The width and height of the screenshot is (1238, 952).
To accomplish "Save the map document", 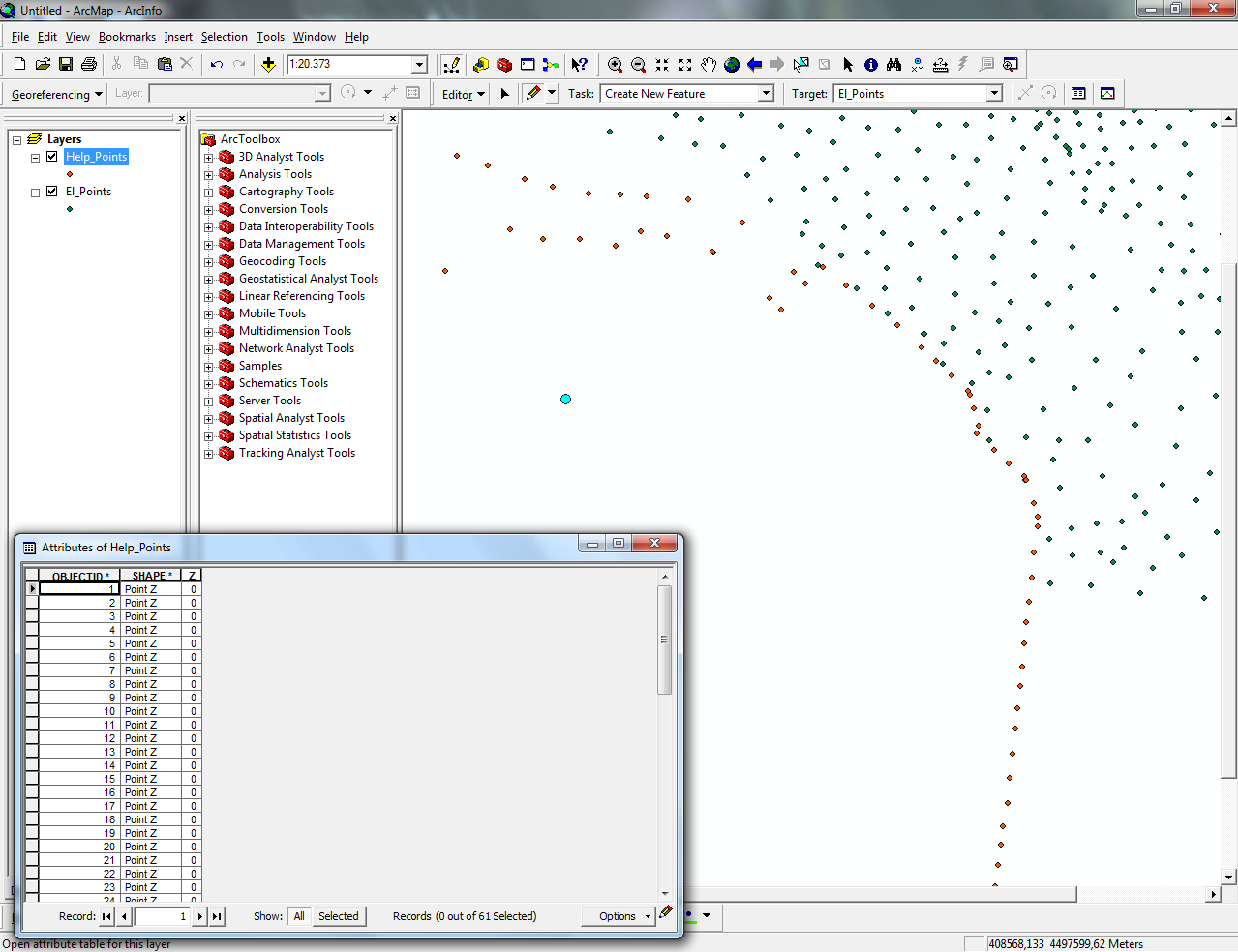I will 66,64.
